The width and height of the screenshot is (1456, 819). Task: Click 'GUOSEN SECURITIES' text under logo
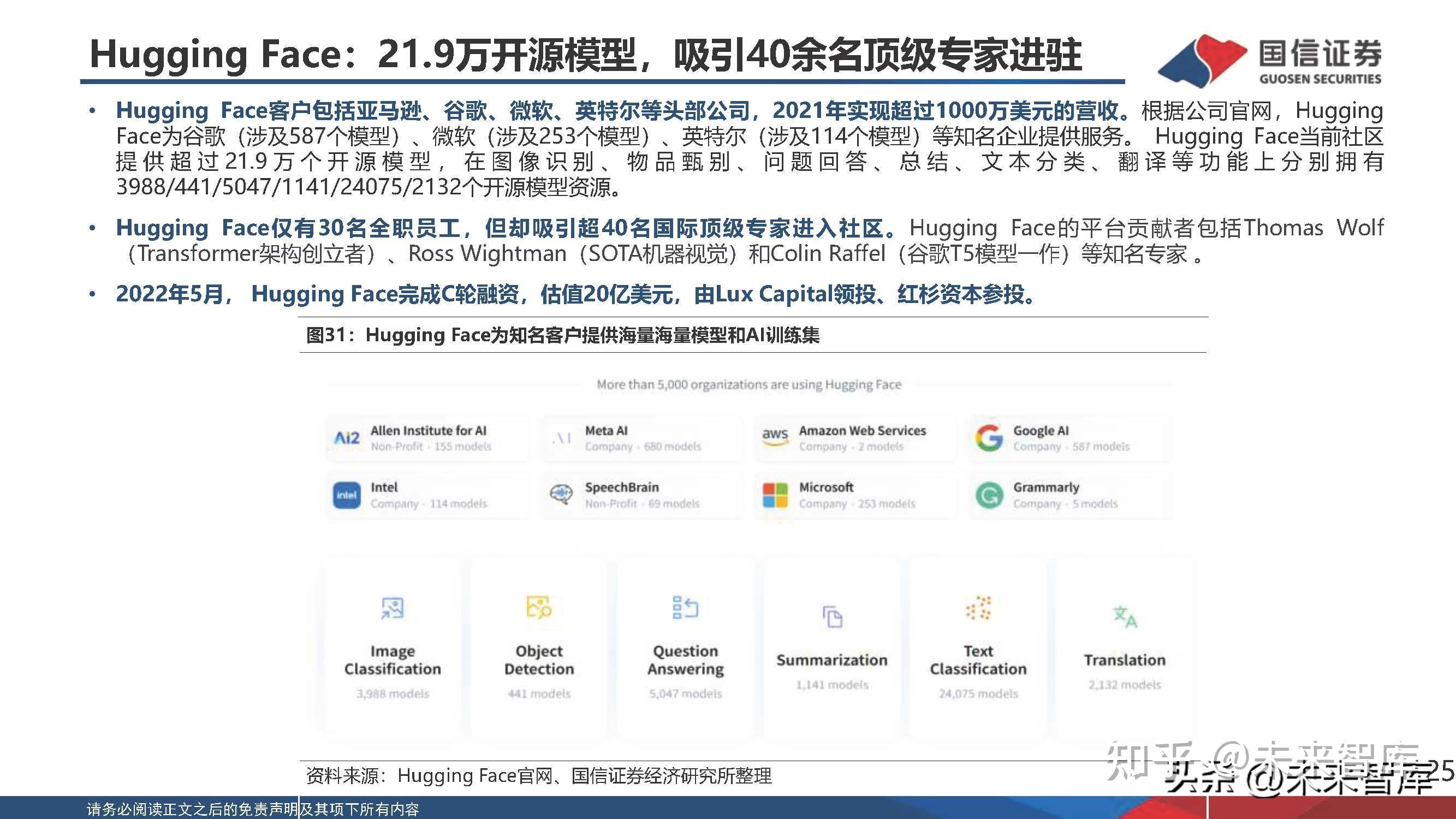[x=1320, y=79]
